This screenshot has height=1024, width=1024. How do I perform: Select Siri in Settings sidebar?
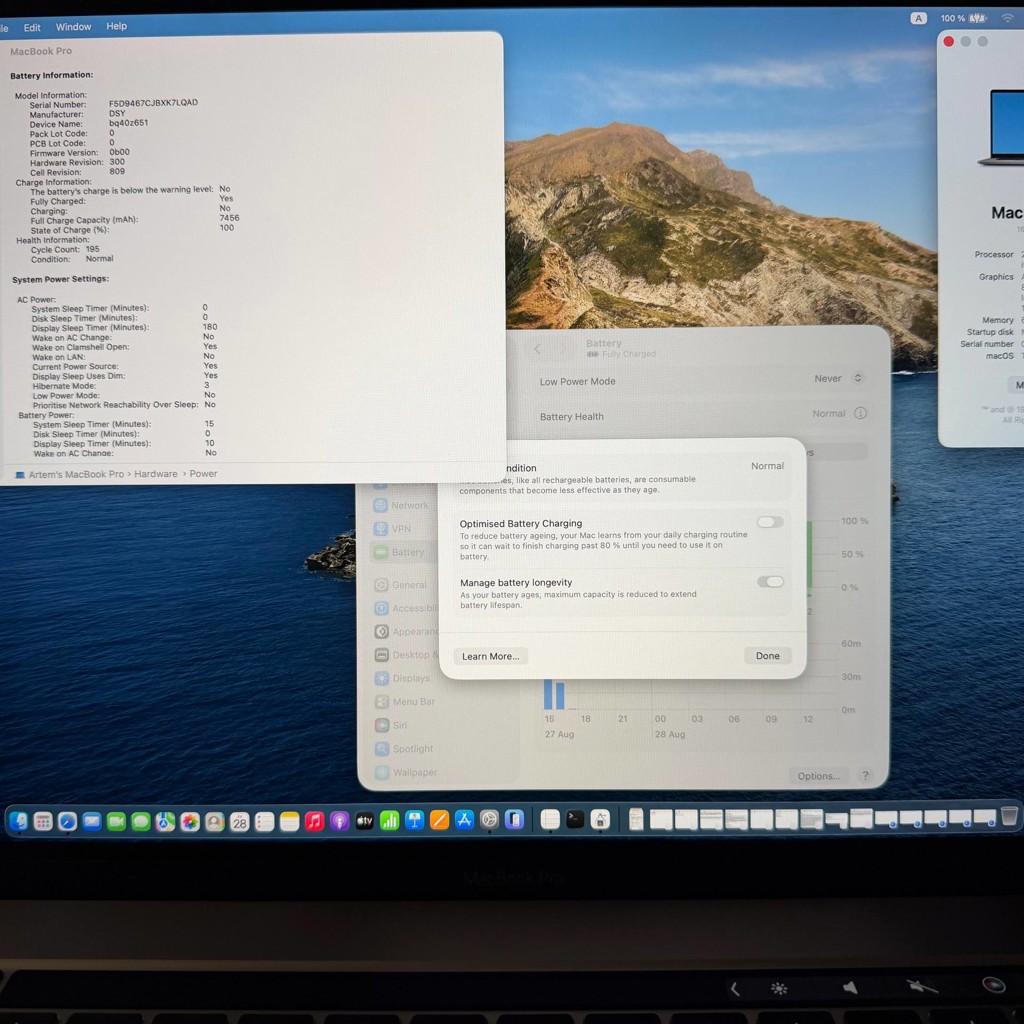pos(391,725)
